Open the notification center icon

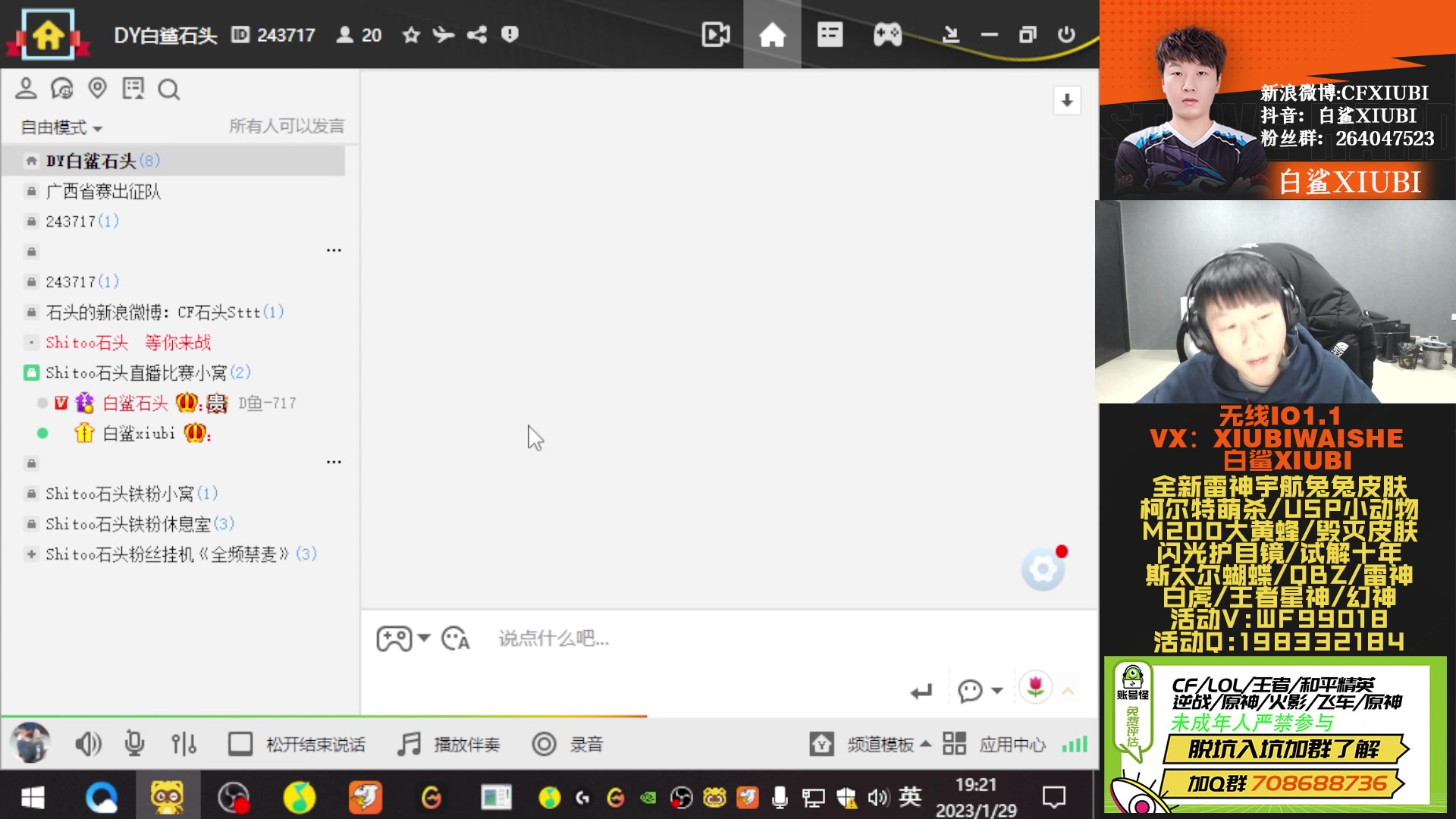click(1054, 797)
